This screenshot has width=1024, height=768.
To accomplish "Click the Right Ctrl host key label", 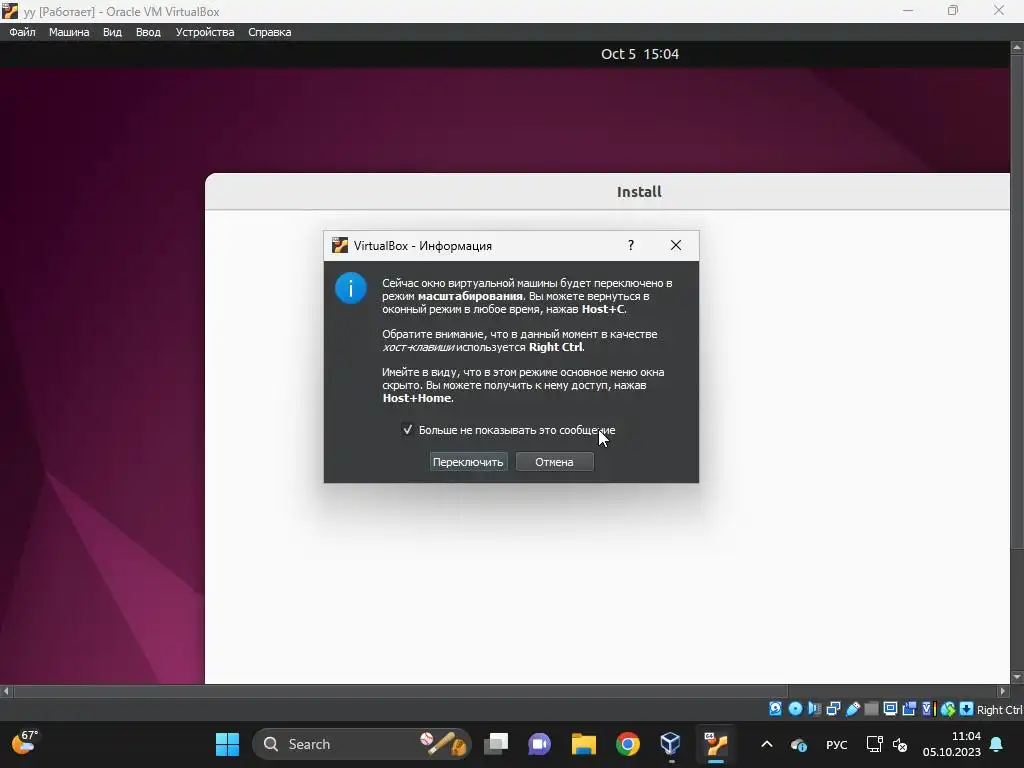I will (x=999, y=710).
